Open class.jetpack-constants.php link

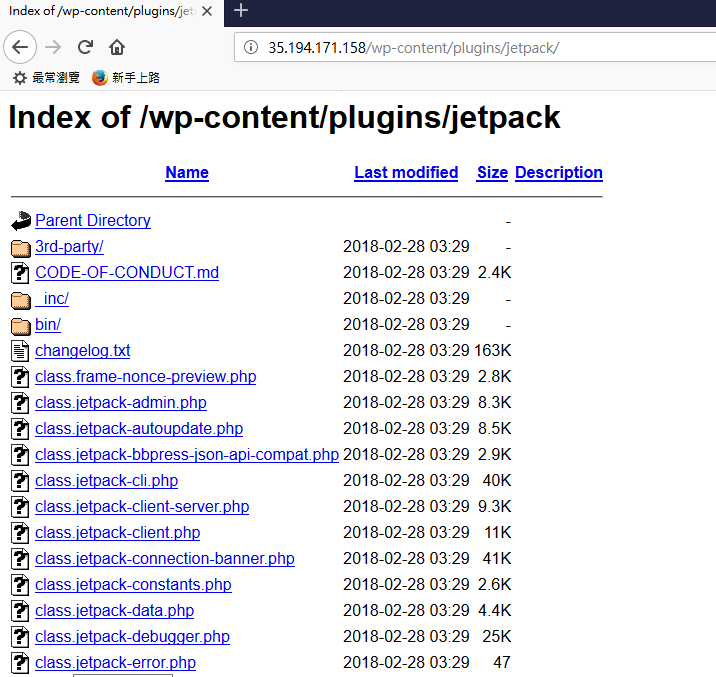(x=133, y=585)
